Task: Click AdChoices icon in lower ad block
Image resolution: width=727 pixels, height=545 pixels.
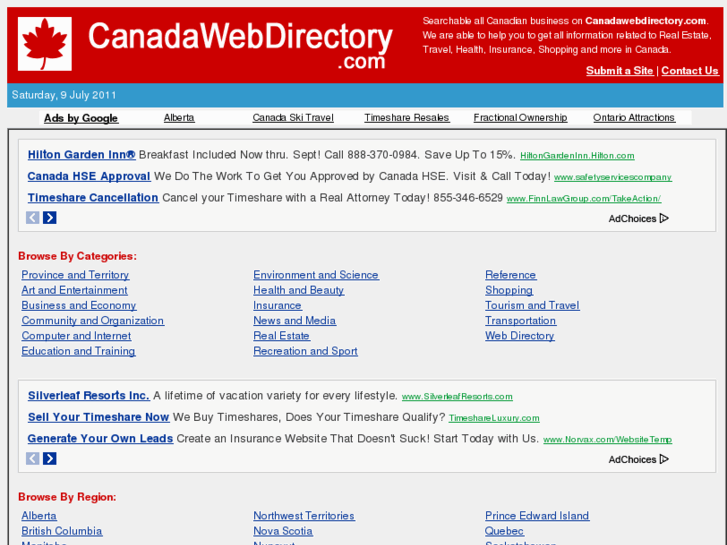Action: 664,459
